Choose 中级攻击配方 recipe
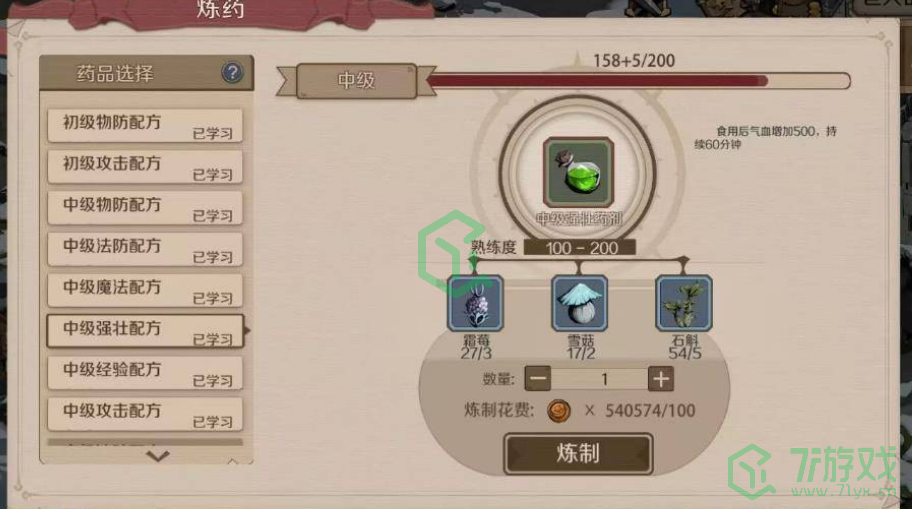The image size is (912, 509). 145,414
